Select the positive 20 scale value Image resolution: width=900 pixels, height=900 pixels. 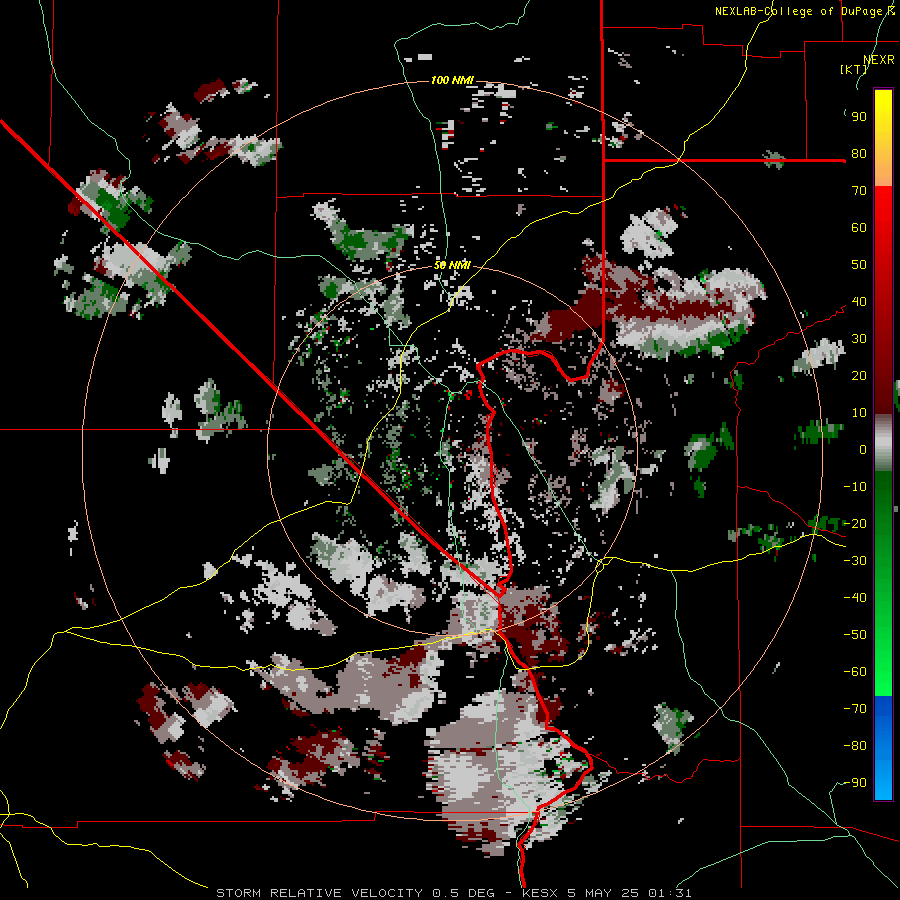tap(859, 376)
